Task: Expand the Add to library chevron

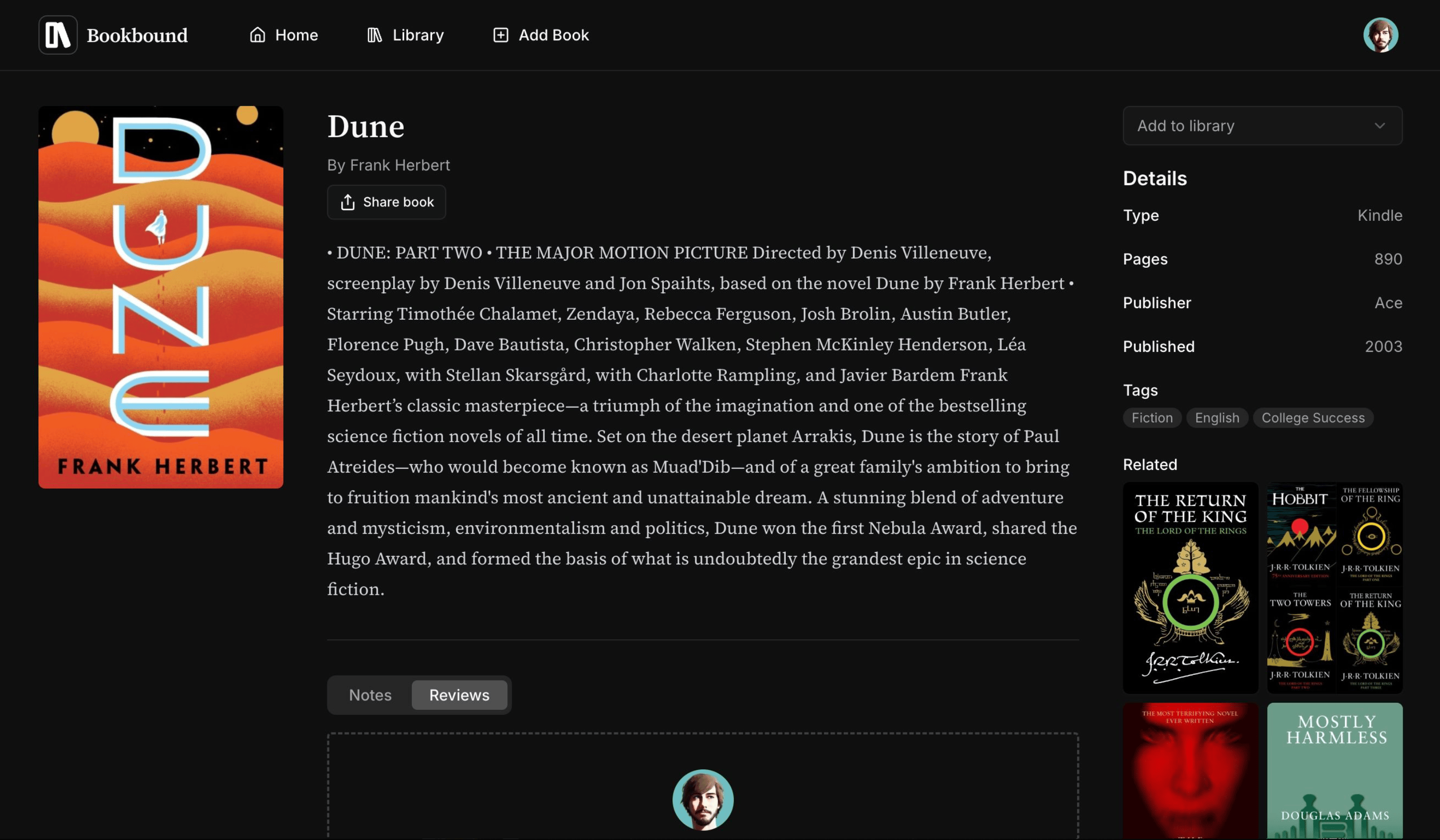Action: 1380,126
